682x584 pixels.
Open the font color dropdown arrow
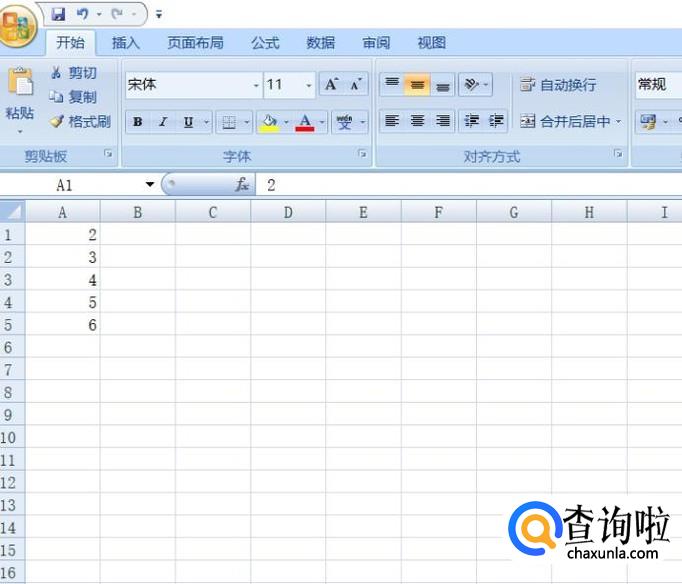point(322,122)
